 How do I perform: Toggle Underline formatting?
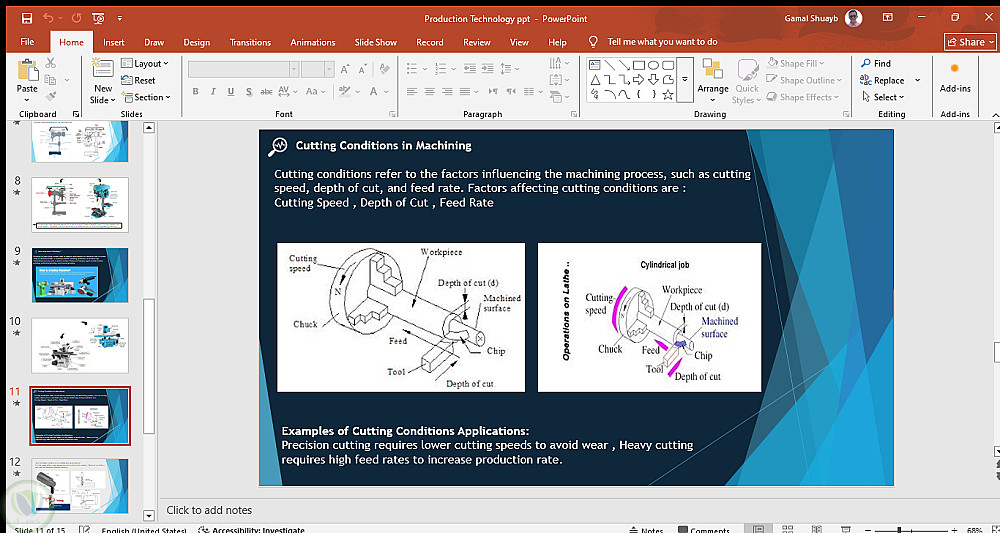click(231, 91)
